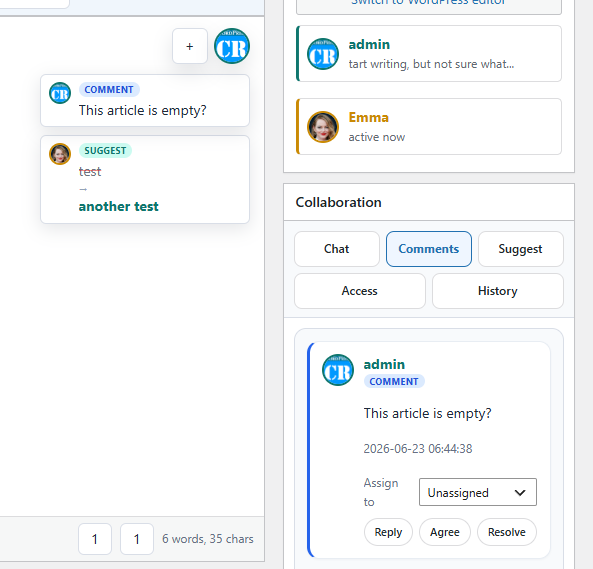593x569 pixels.
Task: Switch to the Comments tab
Action: (x=428, y=249)
